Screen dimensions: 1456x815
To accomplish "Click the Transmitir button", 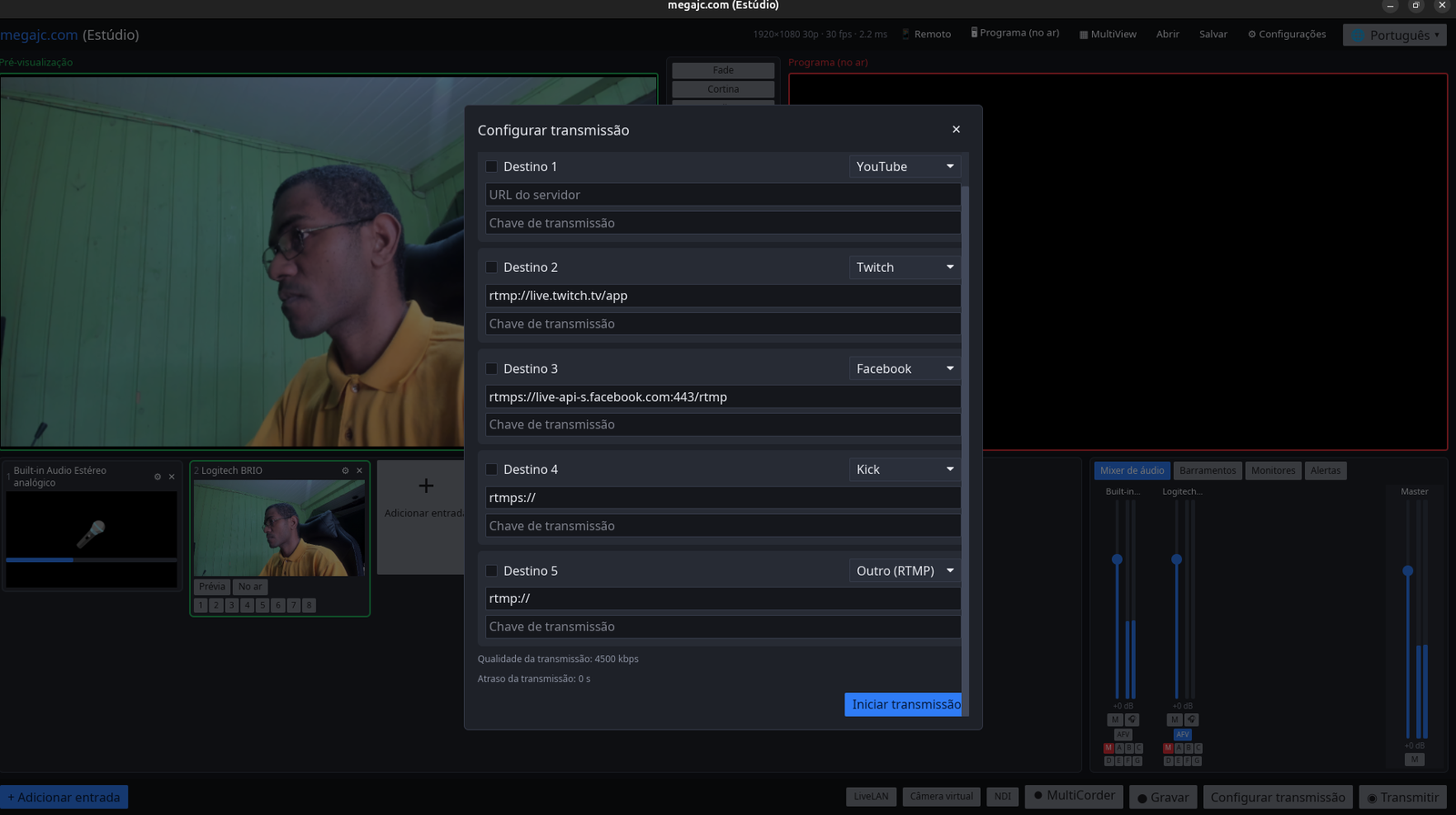I will tap(1403, 798).
